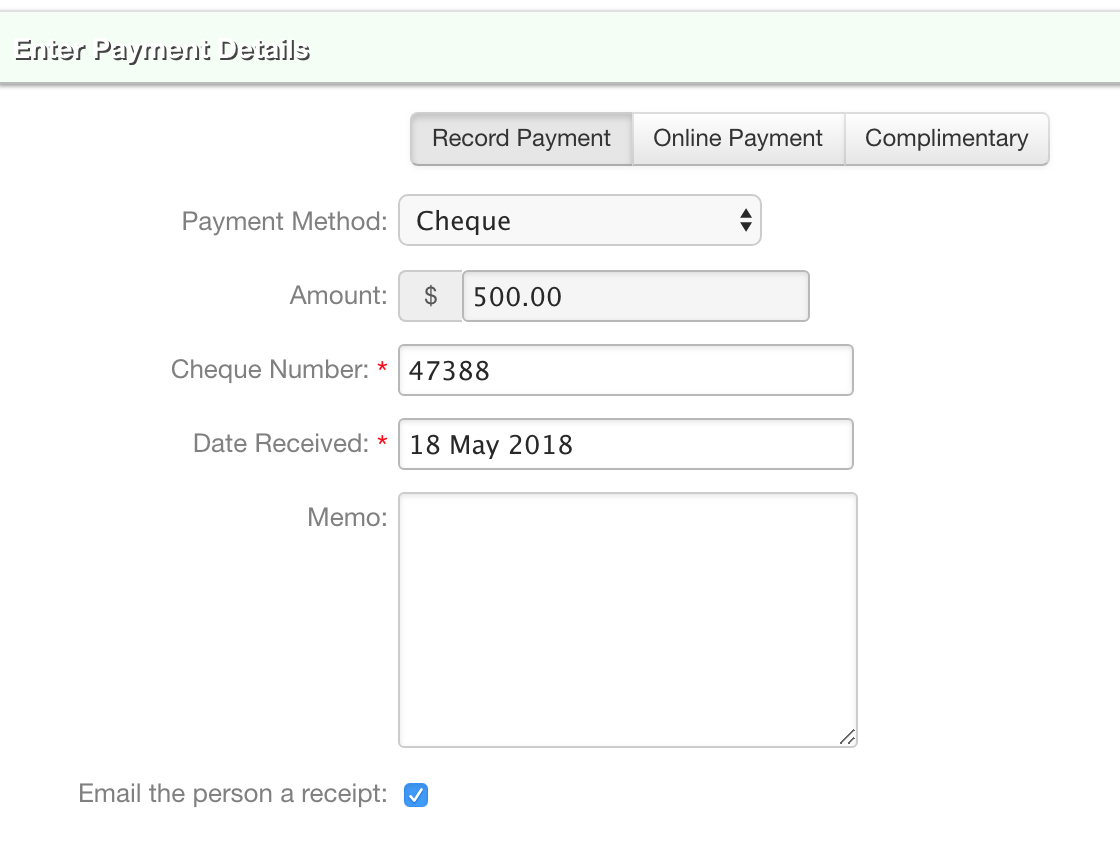This screenshot has width=1120, height=856.
Task: Click the dollar sign currency symbol
Action: click(431, 296)
